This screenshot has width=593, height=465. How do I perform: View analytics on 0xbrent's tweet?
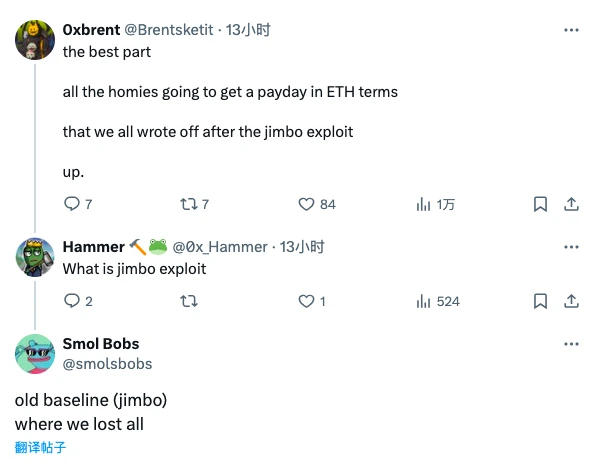[435, 205]
